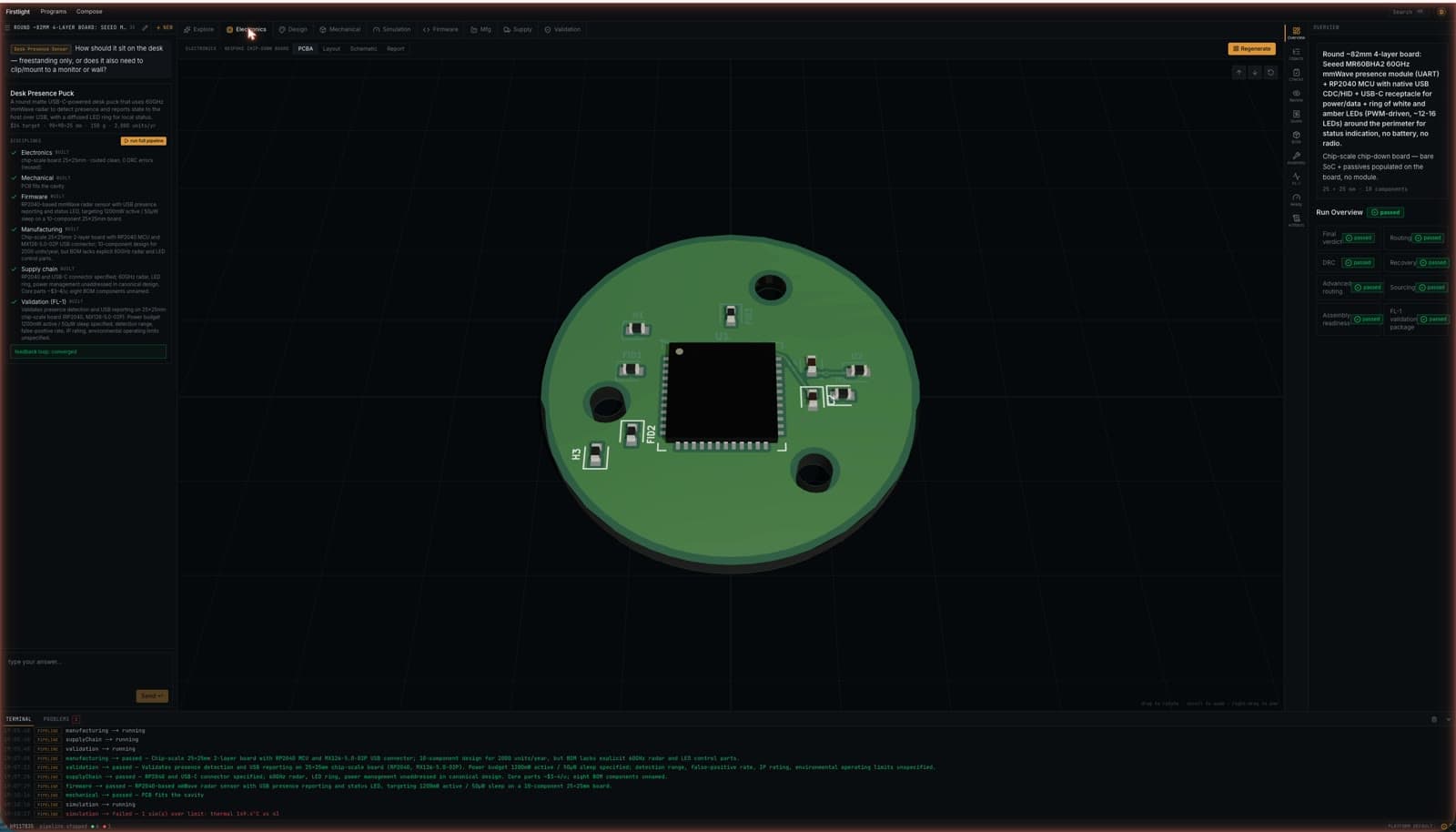Switch to the TERMINAL tab

pyautogui.click(x=18, y=719)
